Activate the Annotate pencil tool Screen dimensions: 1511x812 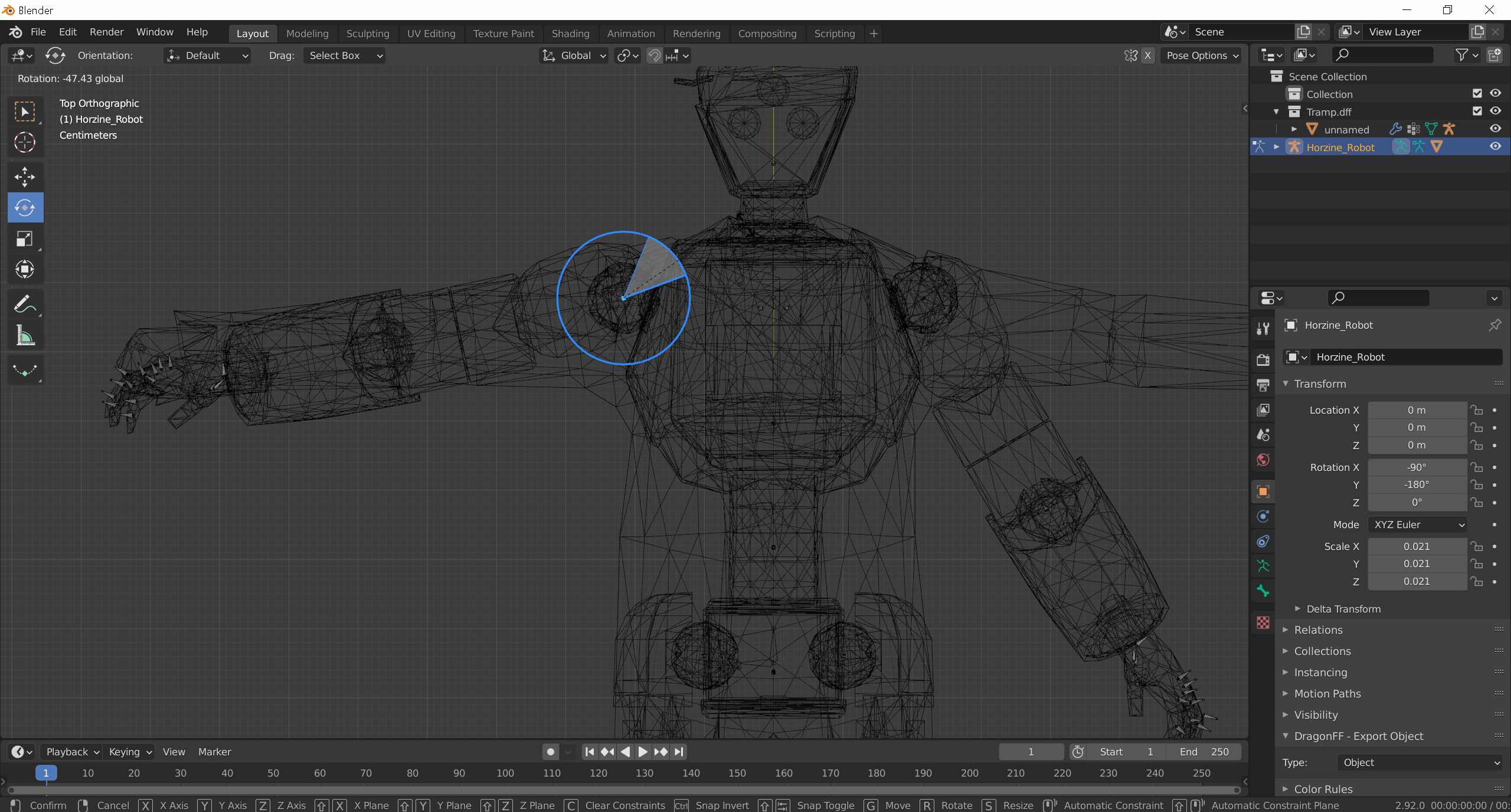point(25,305)
